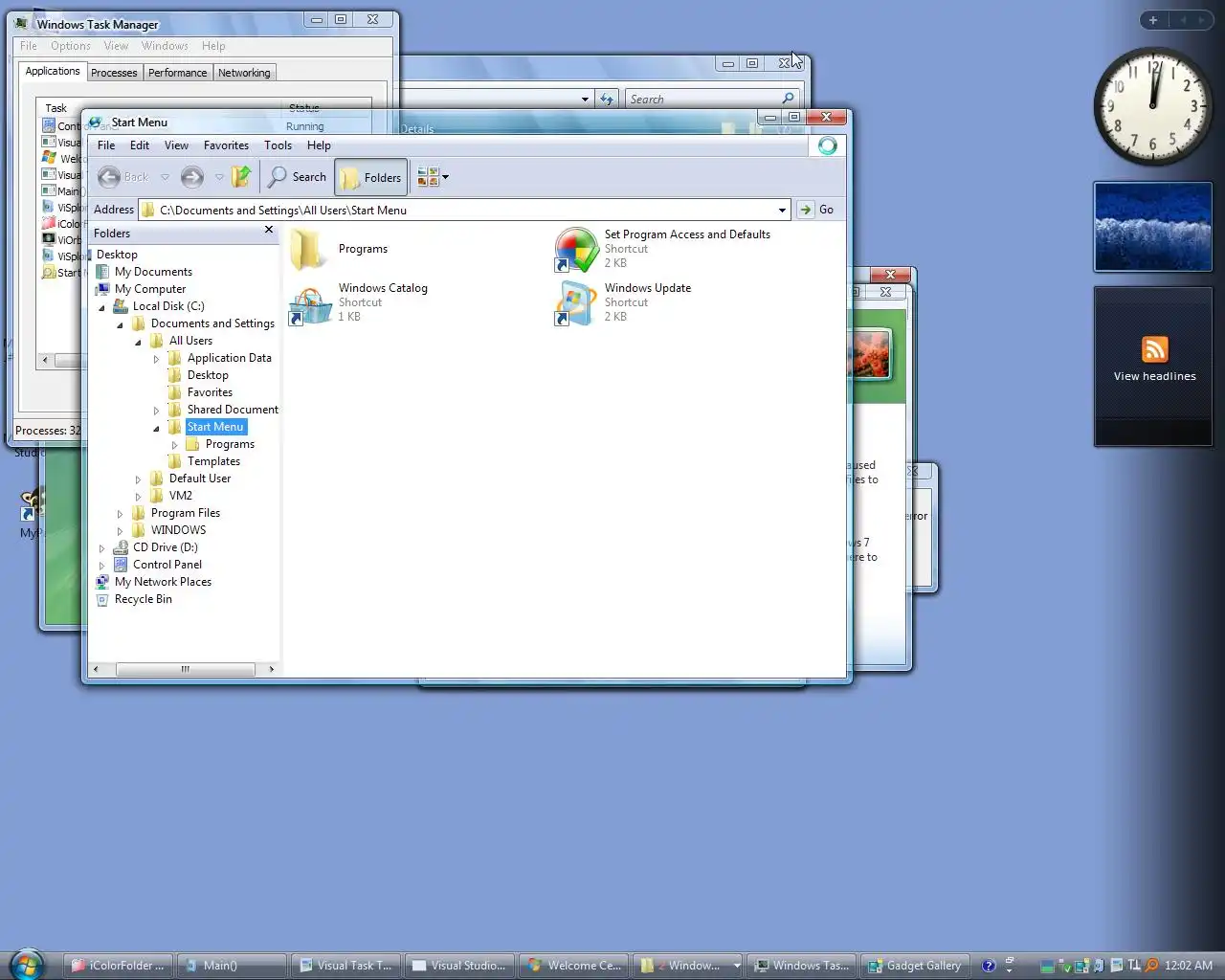Expand the CD Drive (D:) node

[101, 548]
